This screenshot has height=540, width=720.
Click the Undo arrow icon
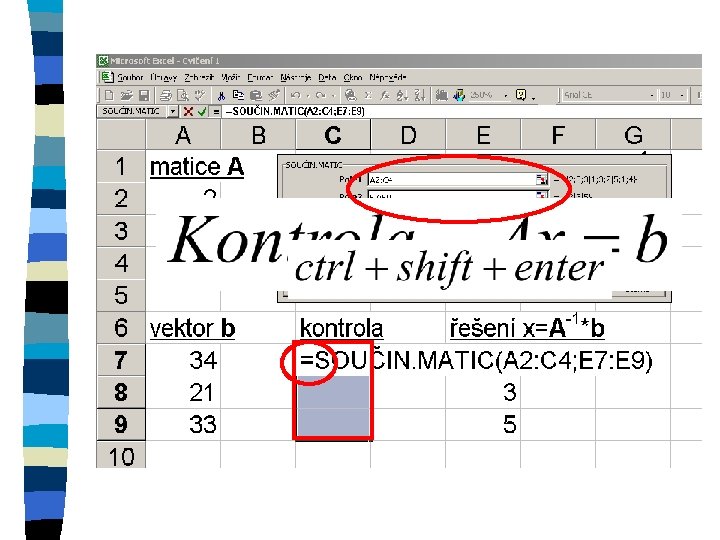tap(296, 95)
